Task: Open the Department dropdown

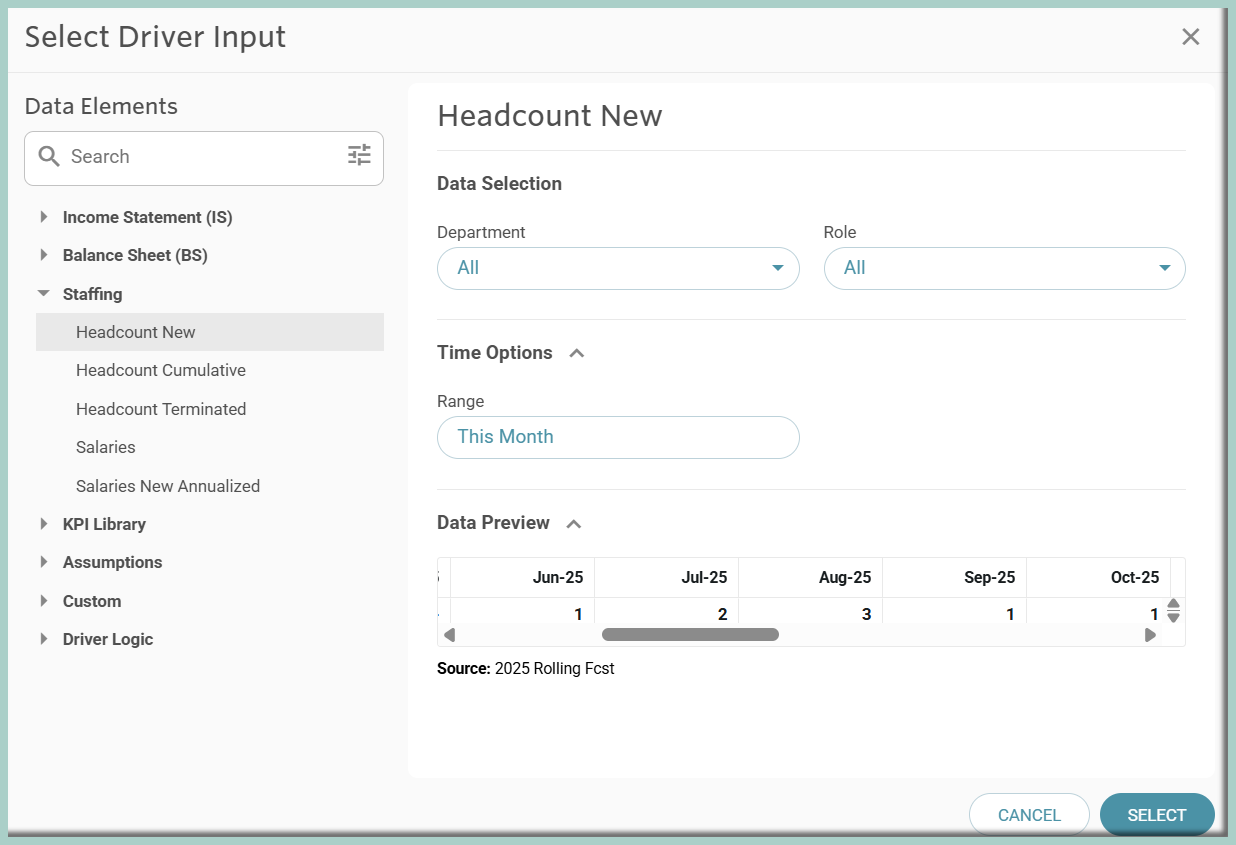Action: [618, 268]
